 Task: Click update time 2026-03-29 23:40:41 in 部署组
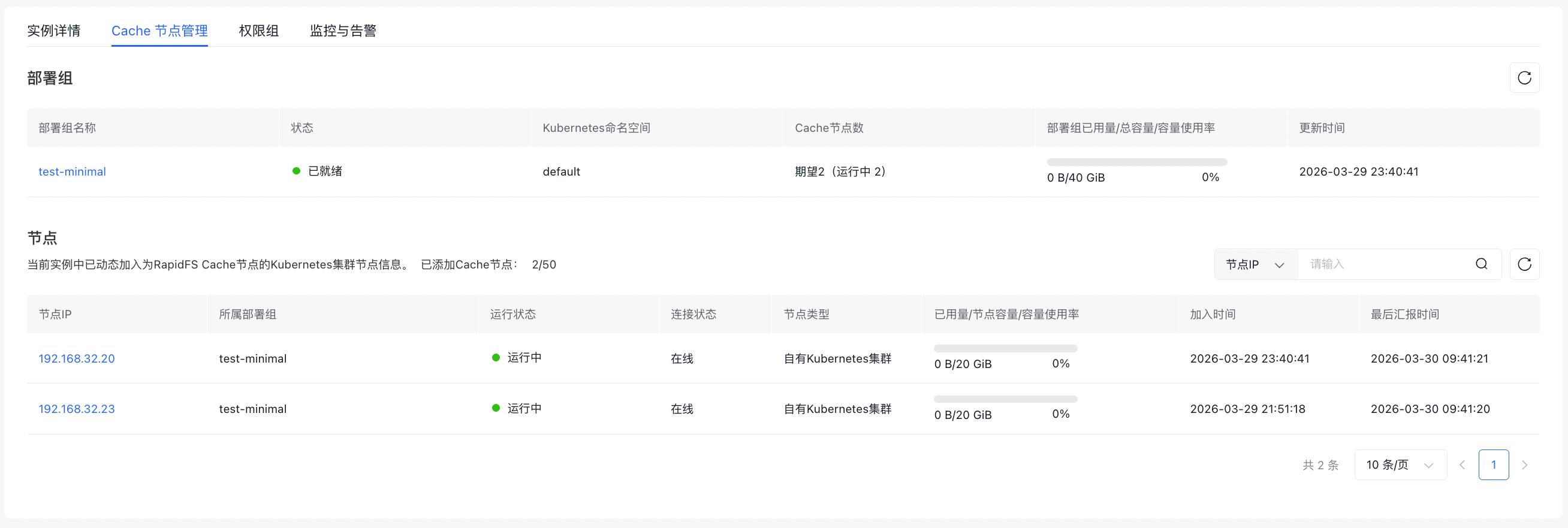[x=1359, y=171]
